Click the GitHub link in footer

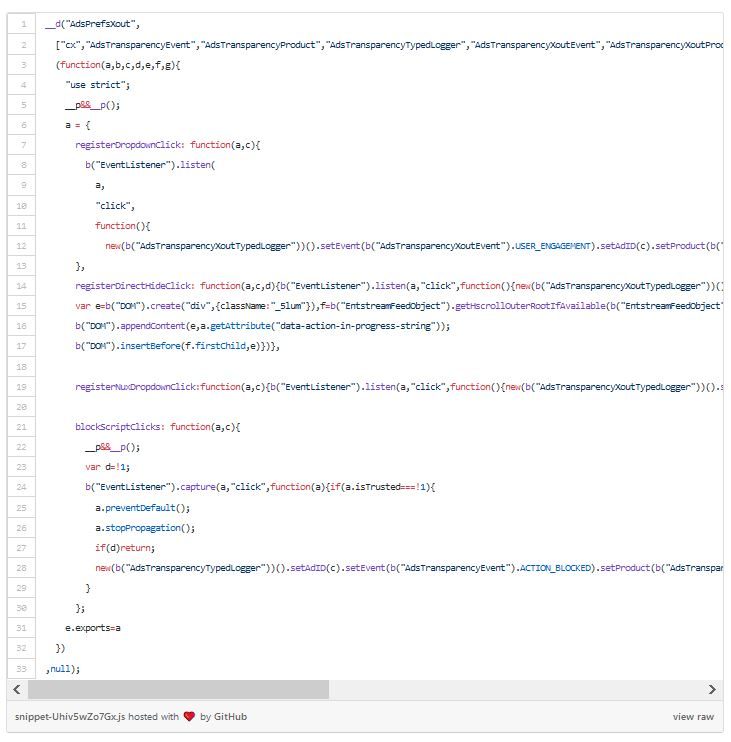click(230, 716)
